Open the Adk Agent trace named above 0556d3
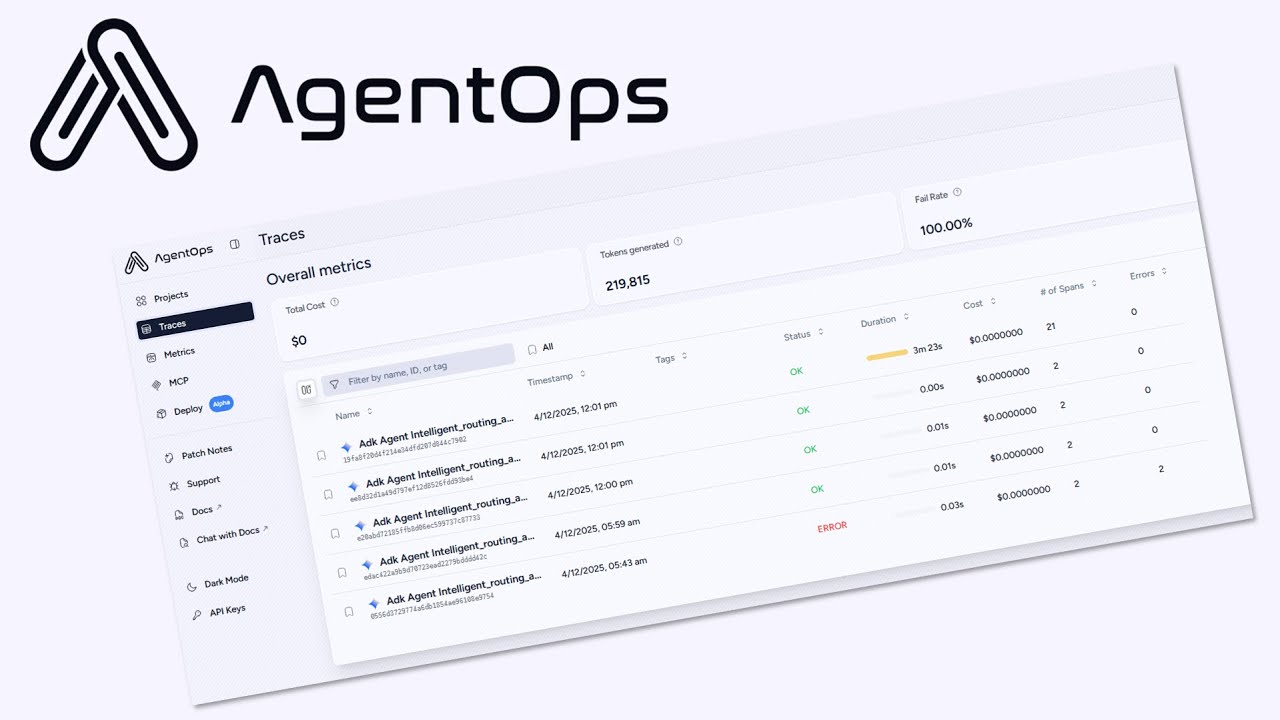The height and width of the screenshot is (720, 1280). (465, 588)
